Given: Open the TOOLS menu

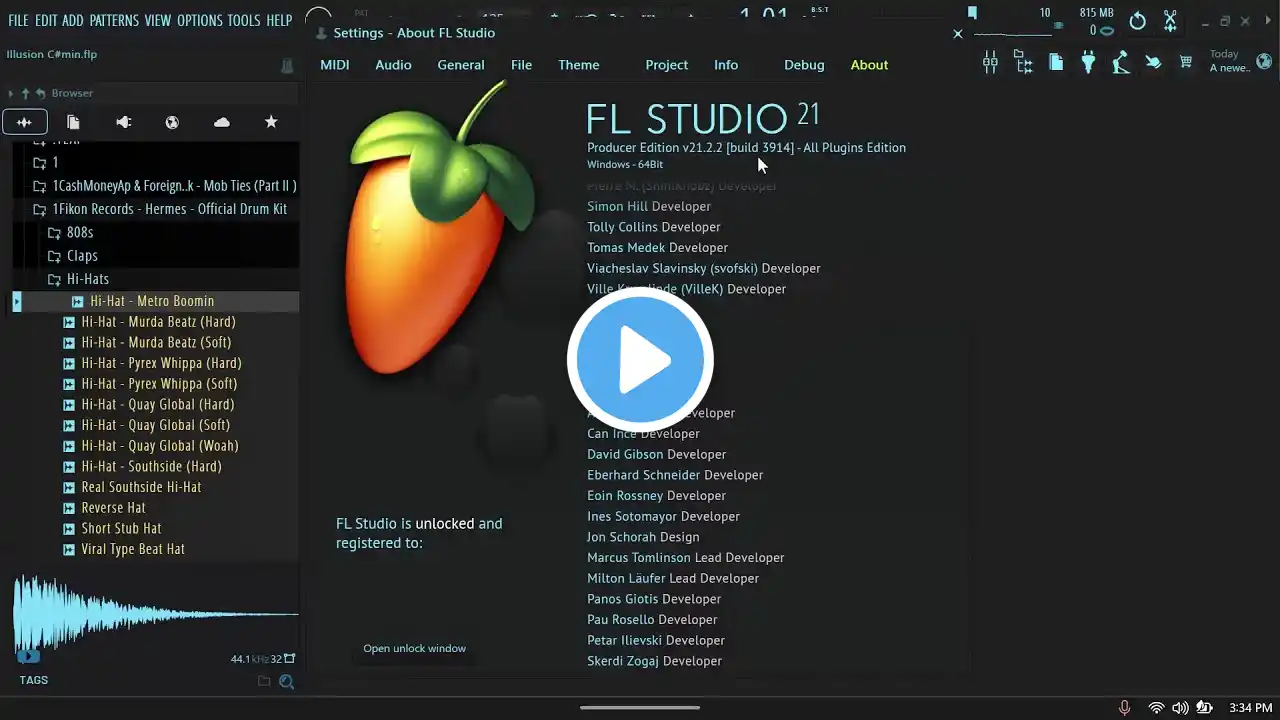Looking at the screenshot, I should coord(244,20).
